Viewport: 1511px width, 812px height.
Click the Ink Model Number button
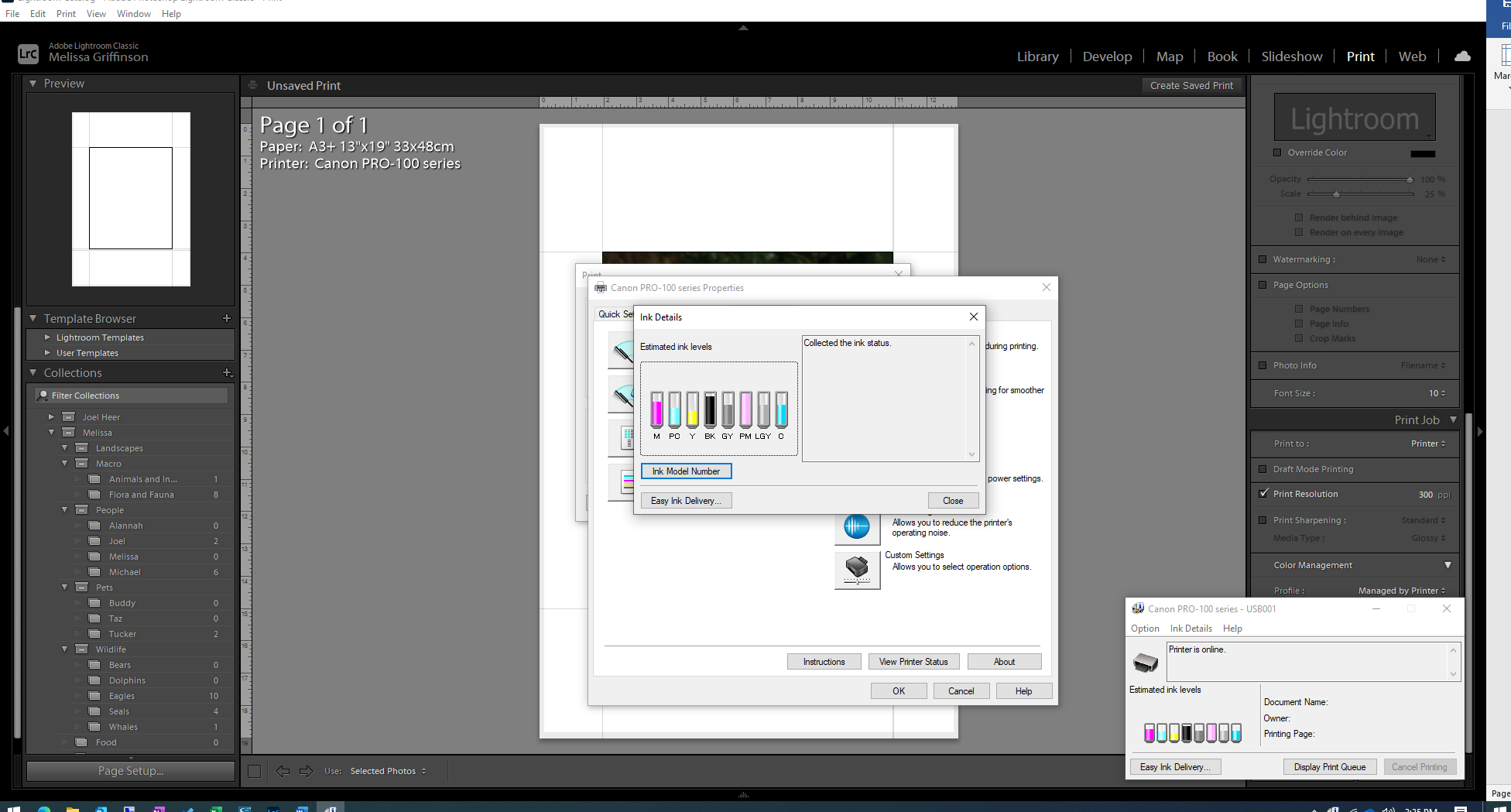pyautogui.click(x=686, y=471)
